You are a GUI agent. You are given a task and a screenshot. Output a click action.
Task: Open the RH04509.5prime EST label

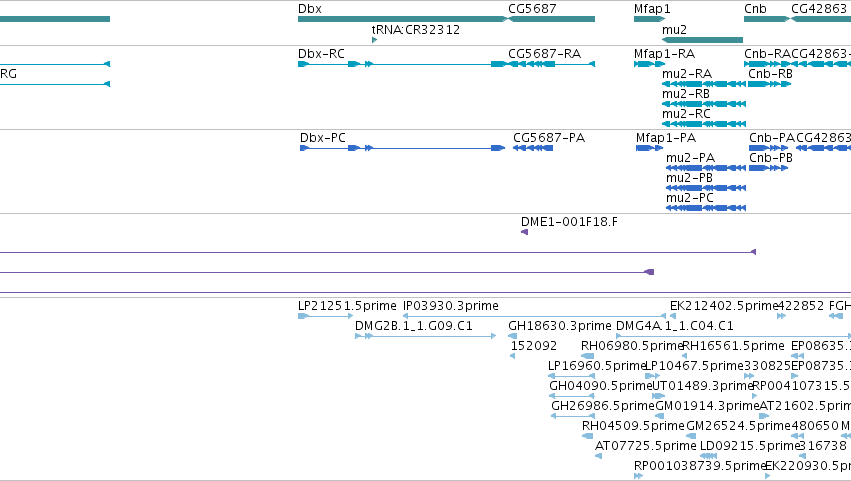click(633, 427)
